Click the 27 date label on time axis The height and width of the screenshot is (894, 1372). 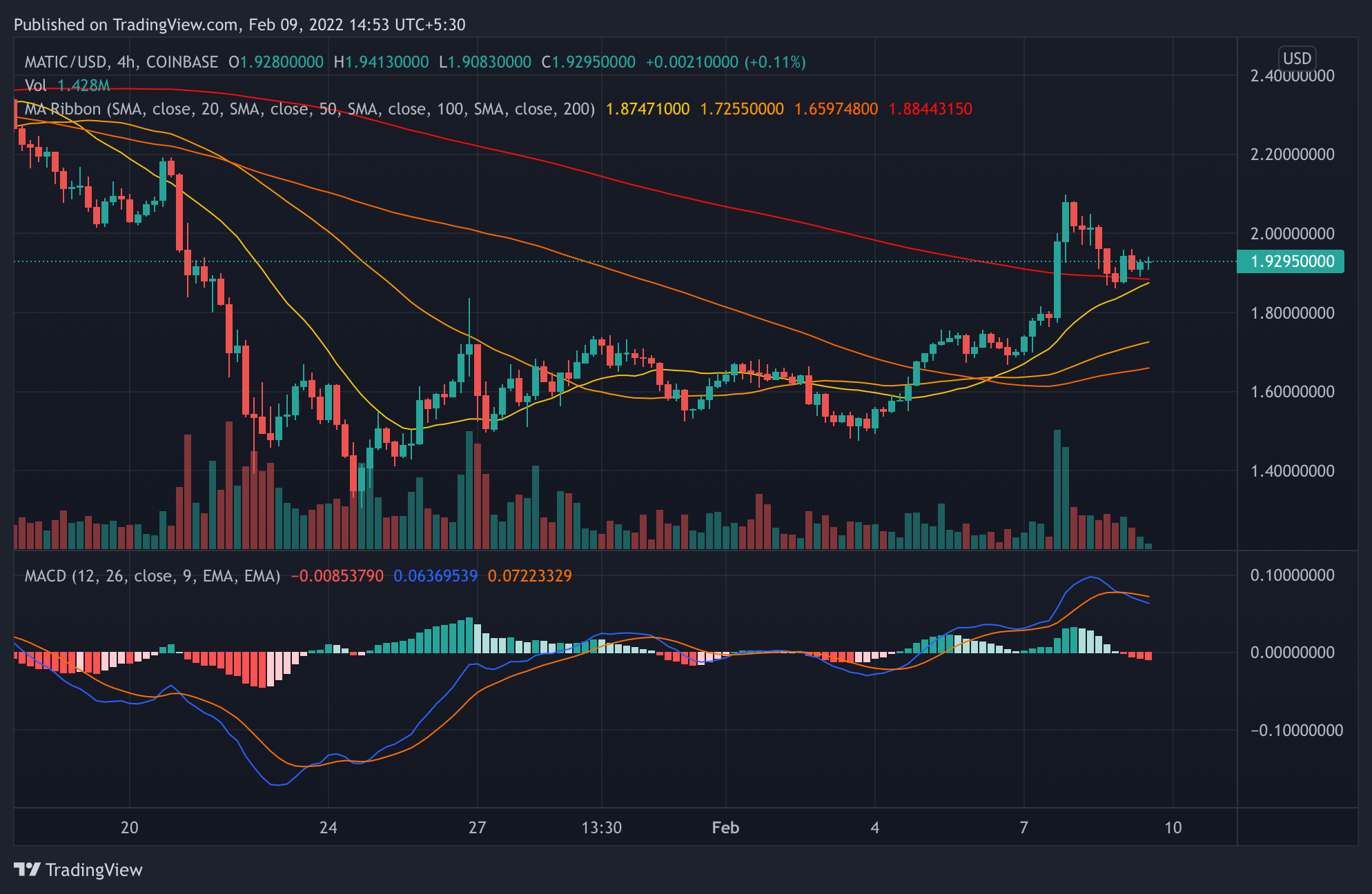coord(477,828)
